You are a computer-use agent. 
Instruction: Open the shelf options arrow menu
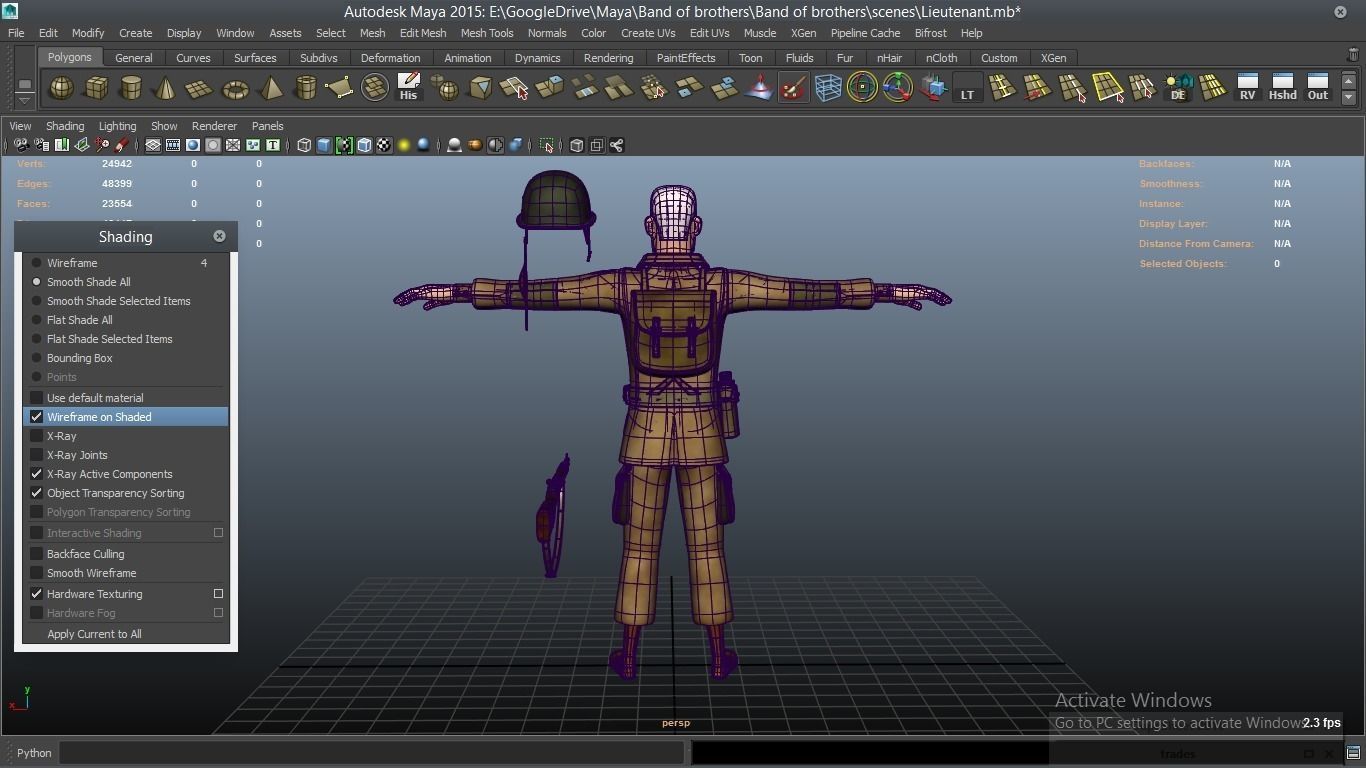pos(24,101)
